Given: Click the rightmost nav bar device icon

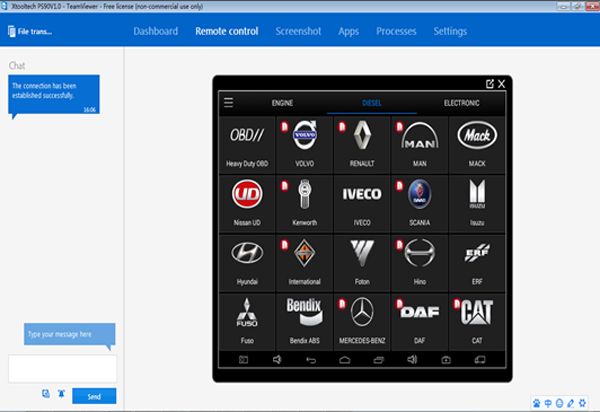Looking at the screenshot, I should [x=480, y=360].
